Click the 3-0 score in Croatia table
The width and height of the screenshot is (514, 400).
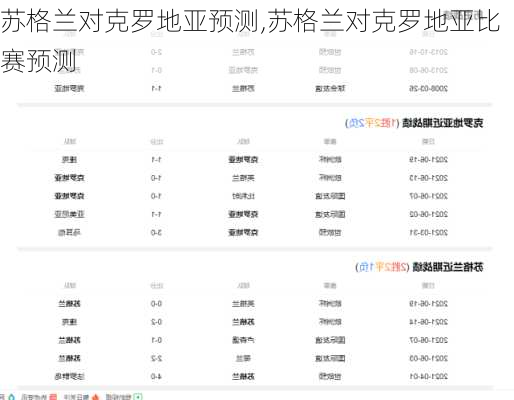(x=156, y=232)
